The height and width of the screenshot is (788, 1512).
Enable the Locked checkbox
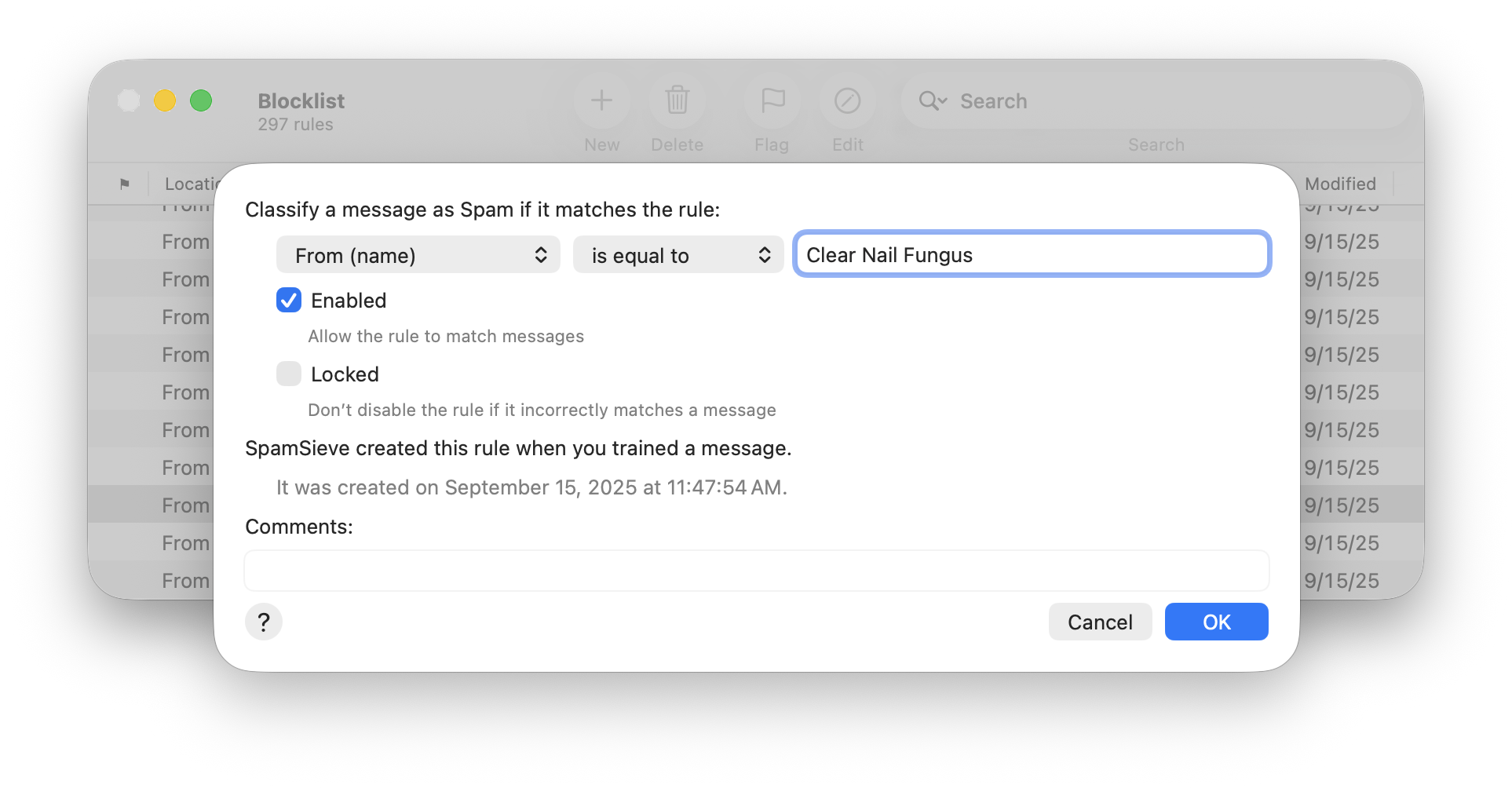click(289, 374)
